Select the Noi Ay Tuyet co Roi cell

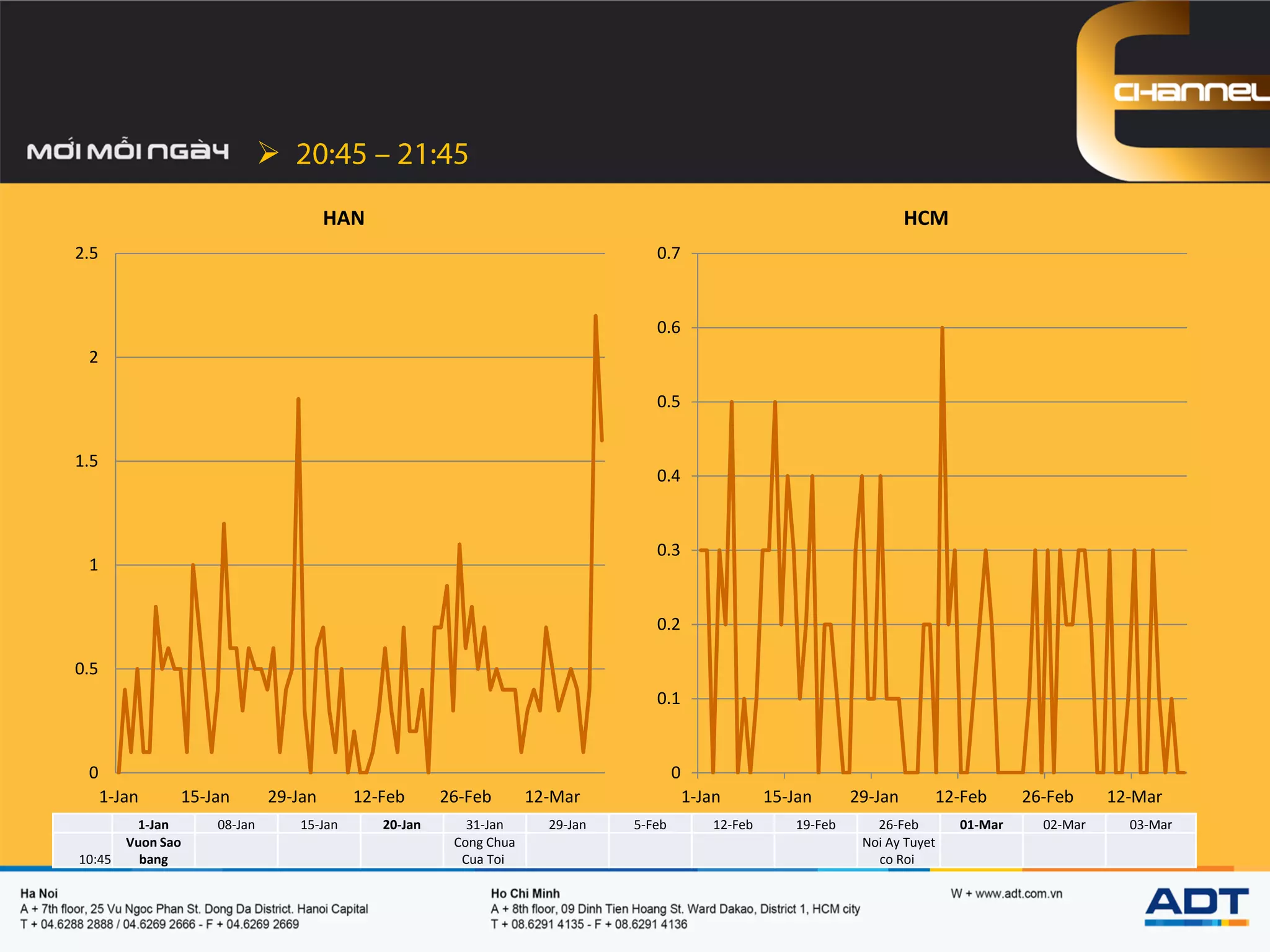pyautogui.click(x=898, y=850)
